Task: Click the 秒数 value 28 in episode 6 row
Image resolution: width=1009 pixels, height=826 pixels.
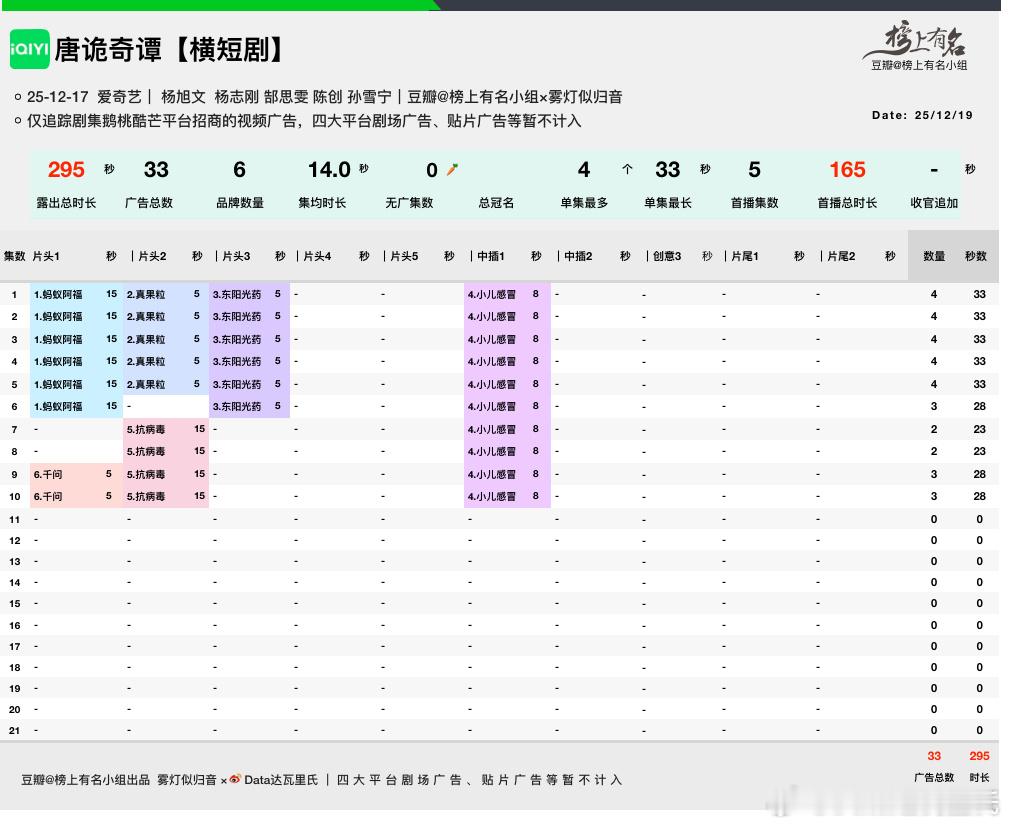Action: (x=979, y=406)
